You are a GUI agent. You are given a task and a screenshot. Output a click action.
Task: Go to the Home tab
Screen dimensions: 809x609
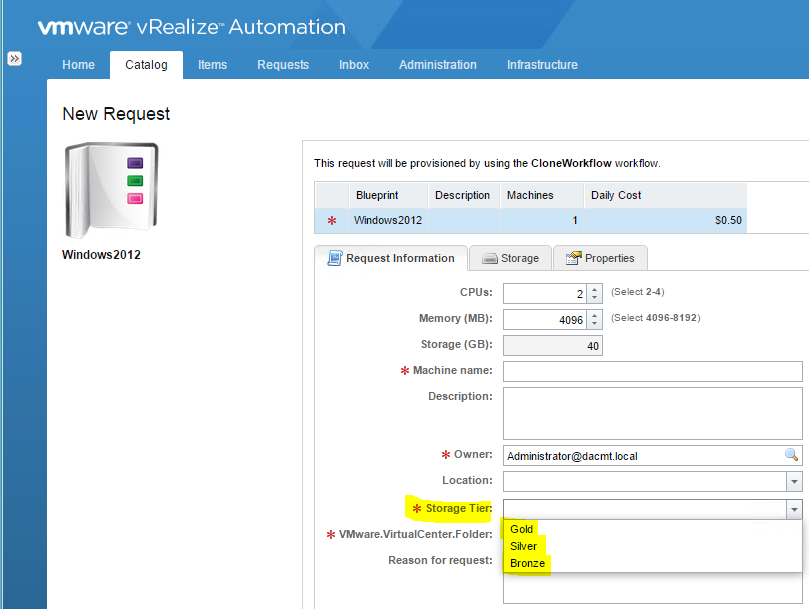[78, 65]
